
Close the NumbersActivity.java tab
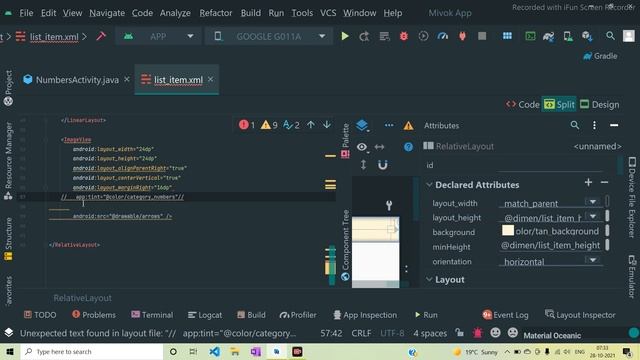click(x=127, y=79)
